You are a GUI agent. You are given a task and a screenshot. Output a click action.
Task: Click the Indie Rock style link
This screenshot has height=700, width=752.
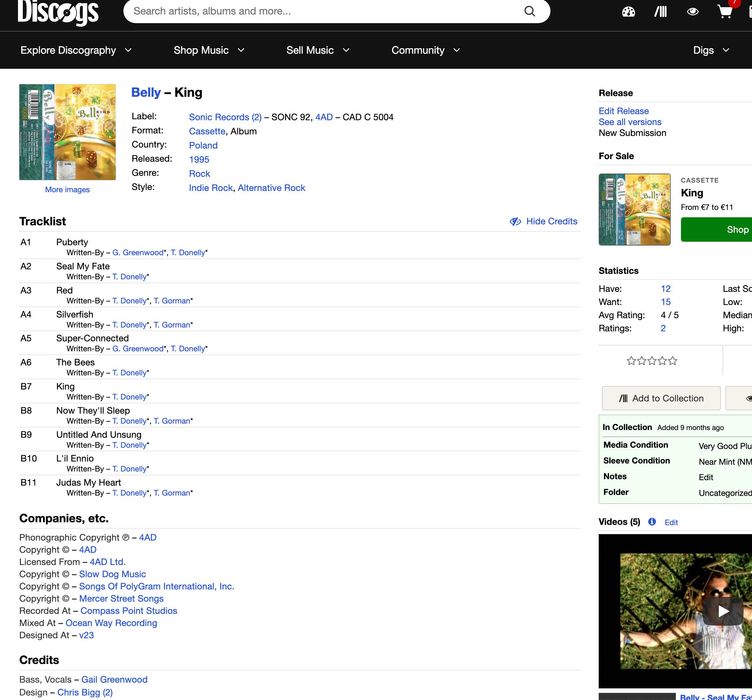[x=211, y=188]
